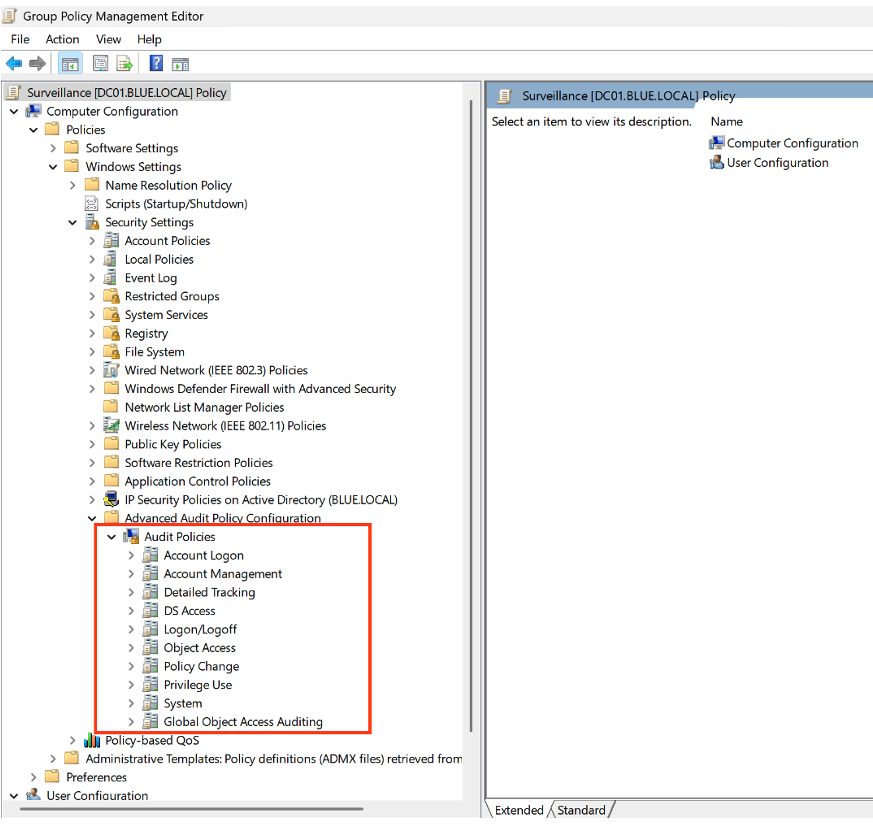
Task: Select Global Object Access Auditing item
Action: click(243, 722)
